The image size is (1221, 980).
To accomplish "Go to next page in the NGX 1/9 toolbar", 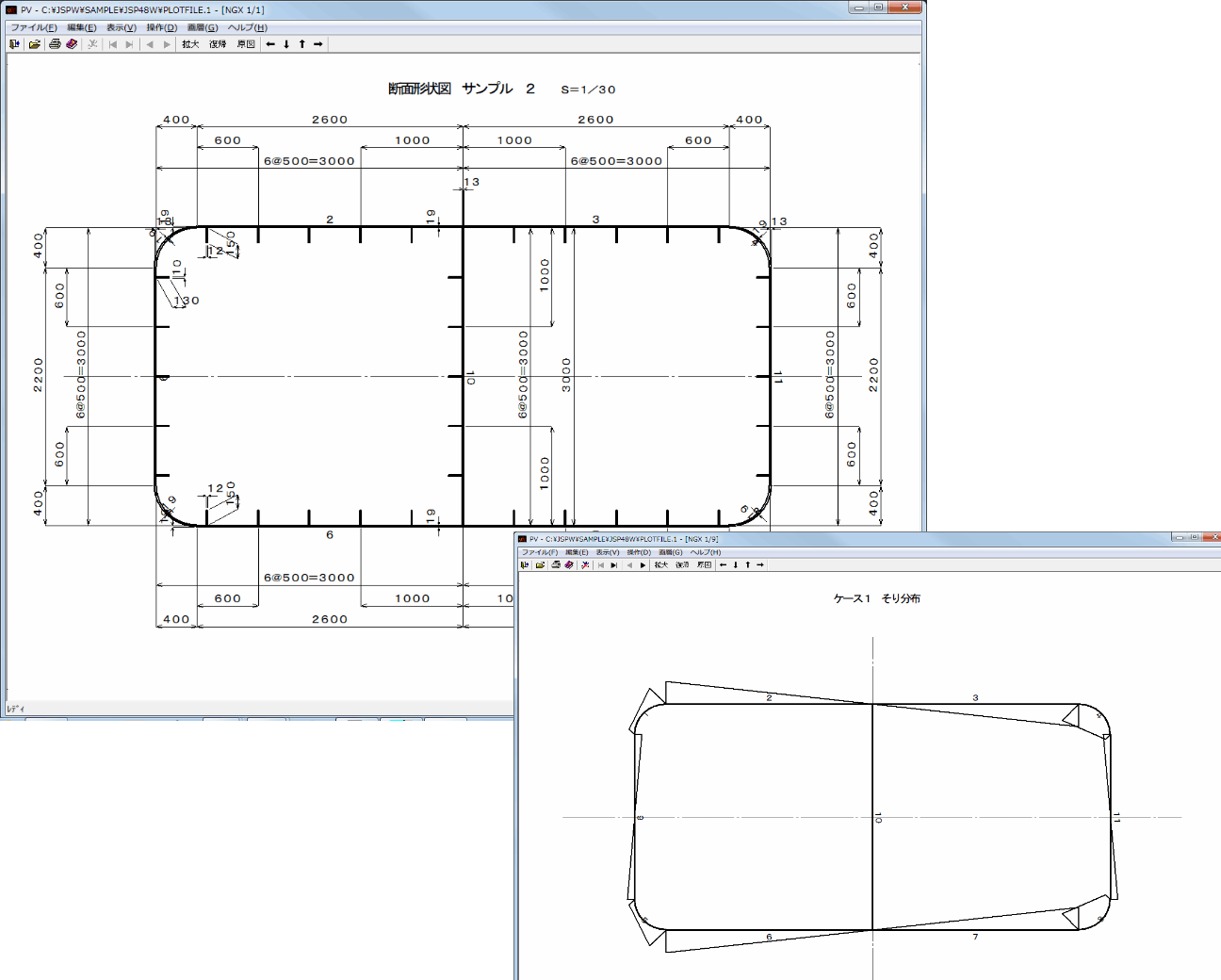I will pos(643,565).
